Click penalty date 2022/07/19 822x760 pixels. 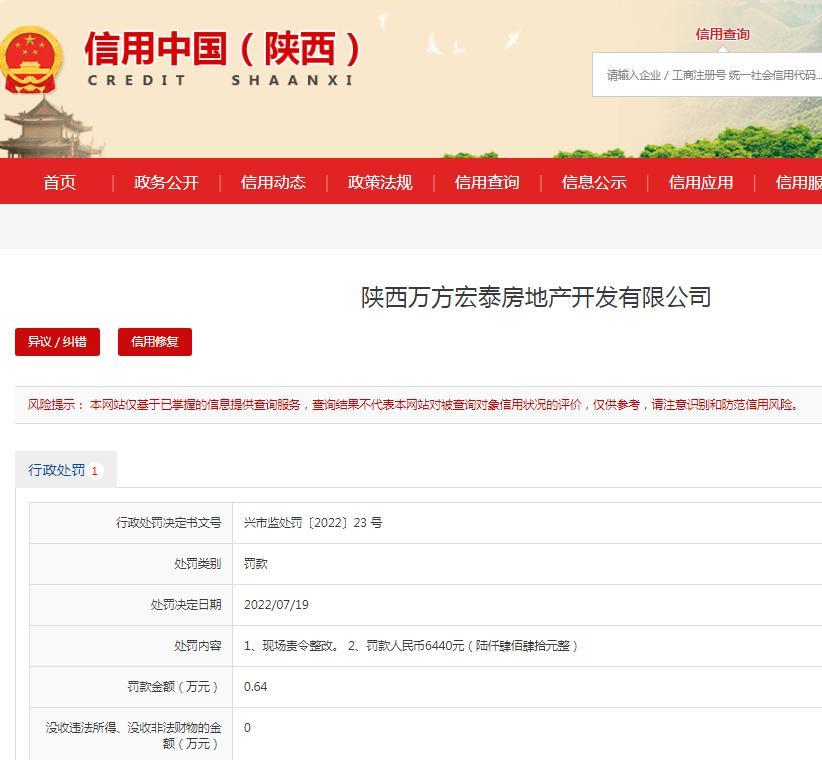pos(276,605)
